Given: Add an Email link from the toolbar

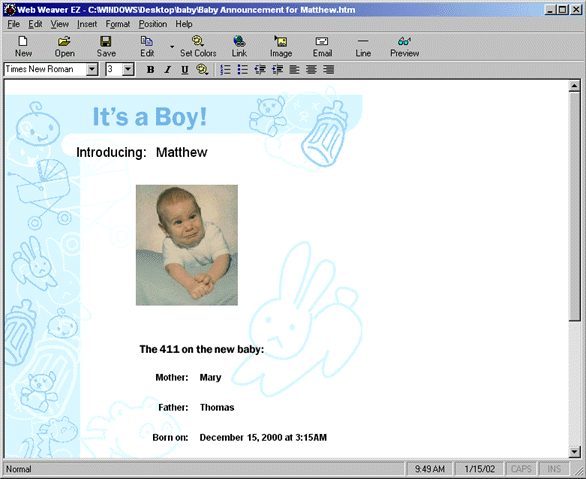Looking at the screenshot, I should (322, 46).
